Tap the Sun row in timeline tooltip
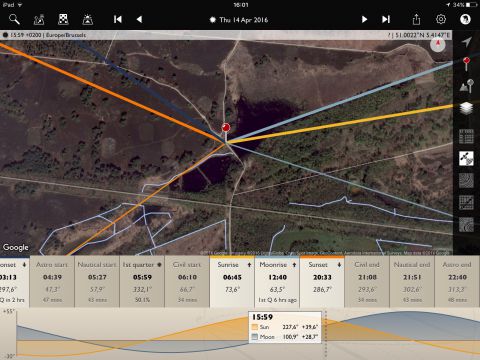The height and width of the screenshot is (360, 480). (x=285, y=327)
